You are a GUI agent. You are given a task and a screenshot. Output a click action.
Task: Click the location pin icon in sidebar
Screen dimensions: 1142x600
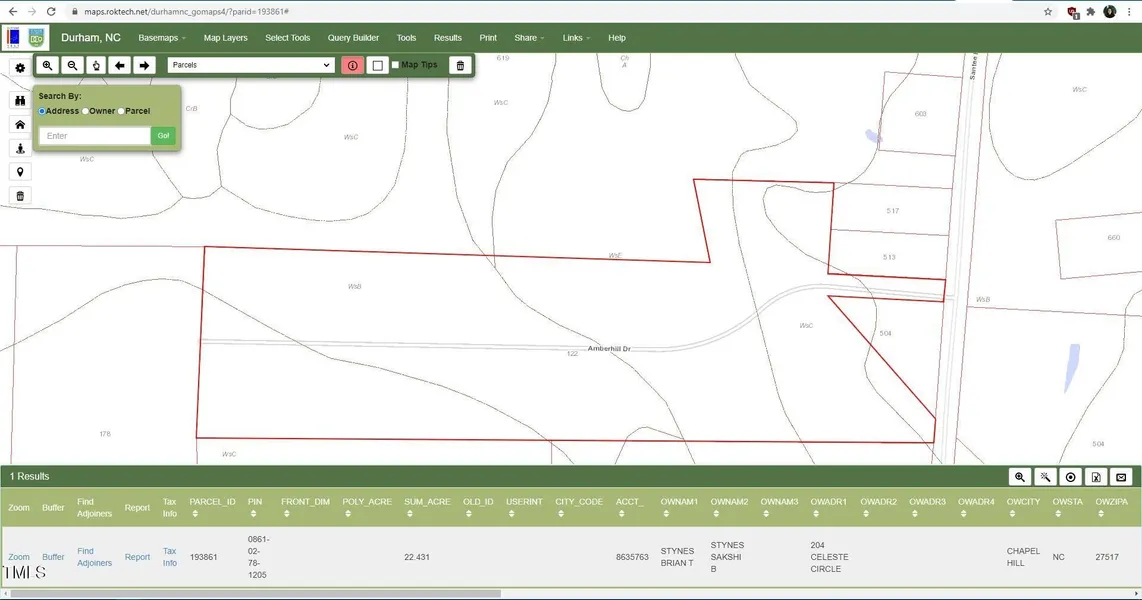(20, 172)
